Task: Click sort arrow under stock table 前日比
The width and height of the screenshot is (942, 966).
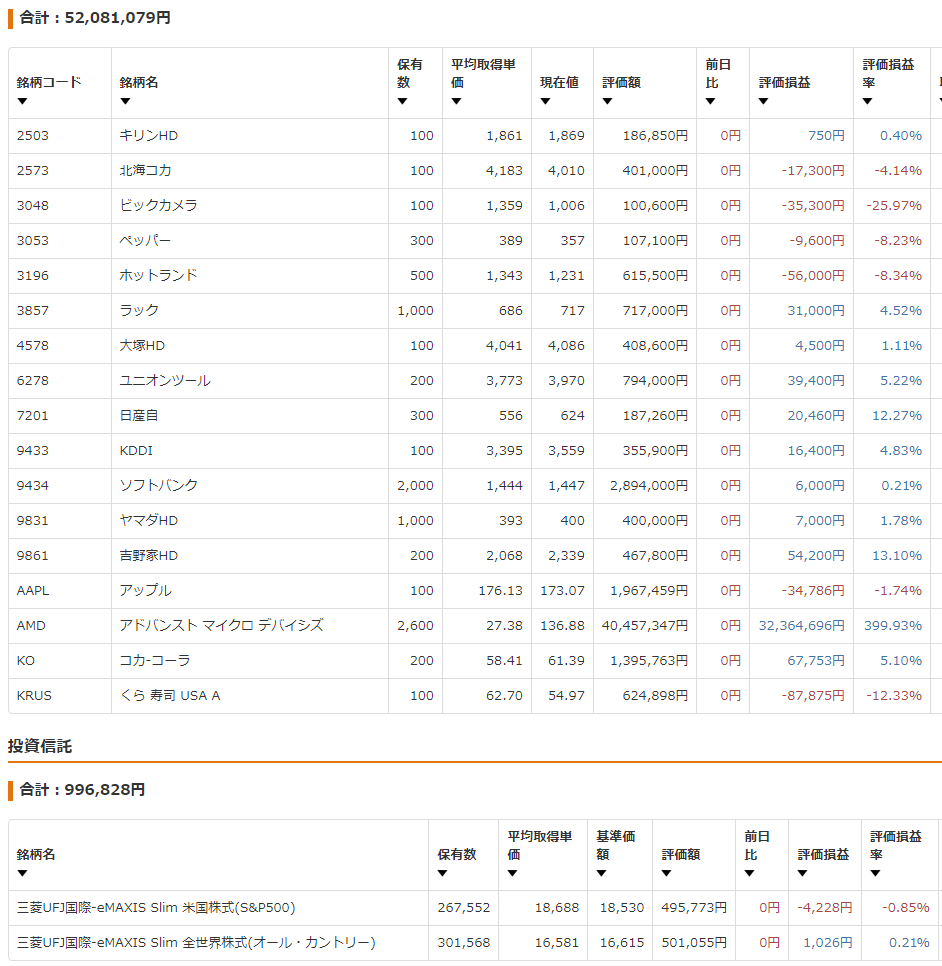Action: point(711,101)
